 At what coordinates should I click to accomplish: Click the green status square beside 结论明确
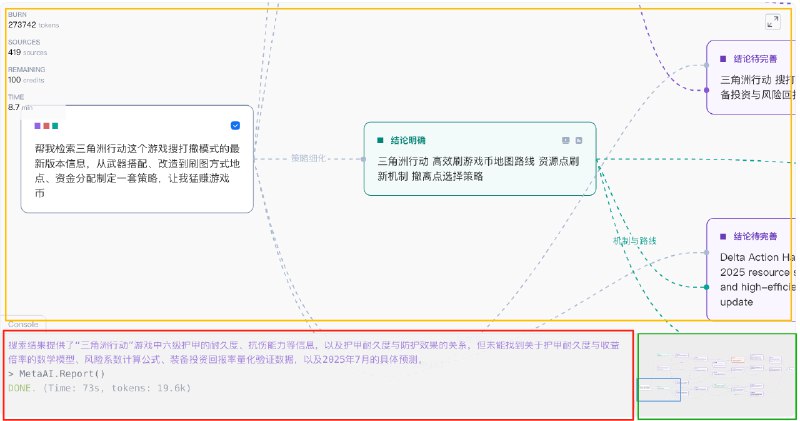pos(380,140)
